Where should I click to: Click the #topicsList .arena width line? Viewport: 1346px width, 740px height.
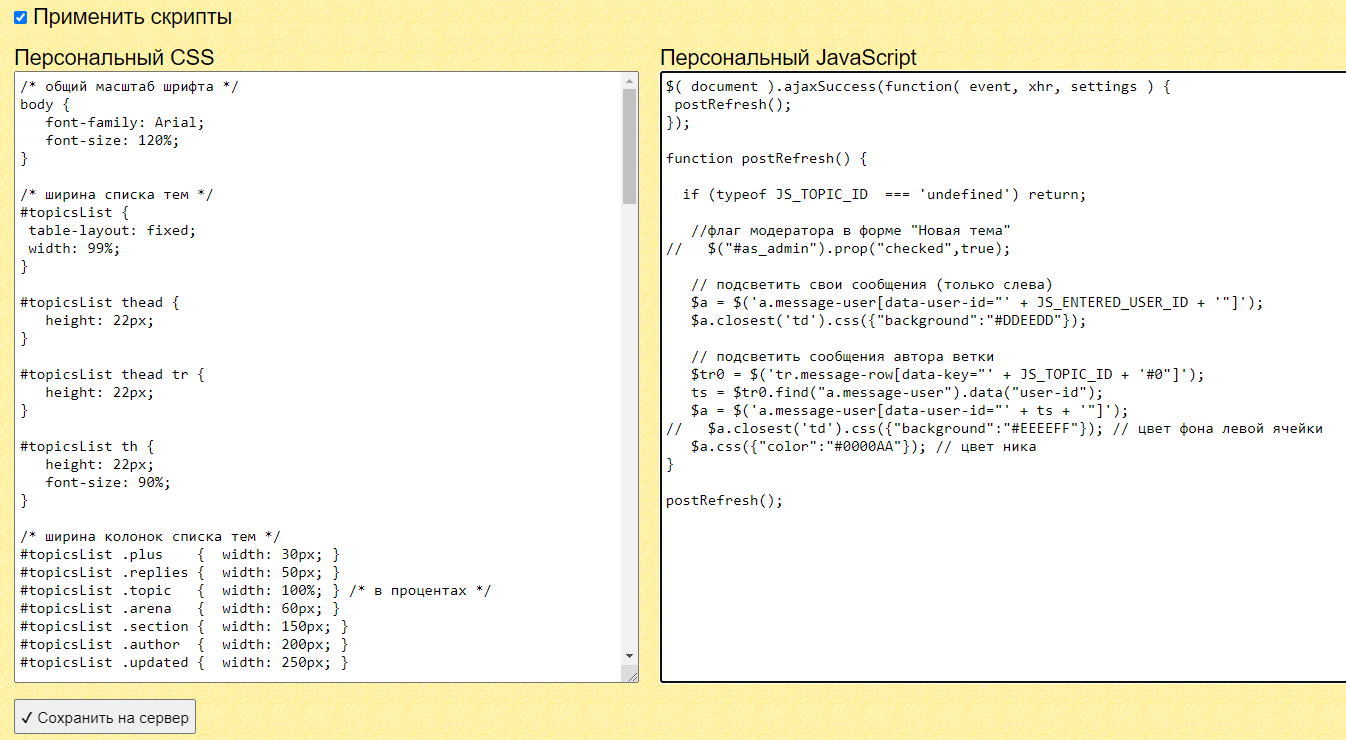180,608
